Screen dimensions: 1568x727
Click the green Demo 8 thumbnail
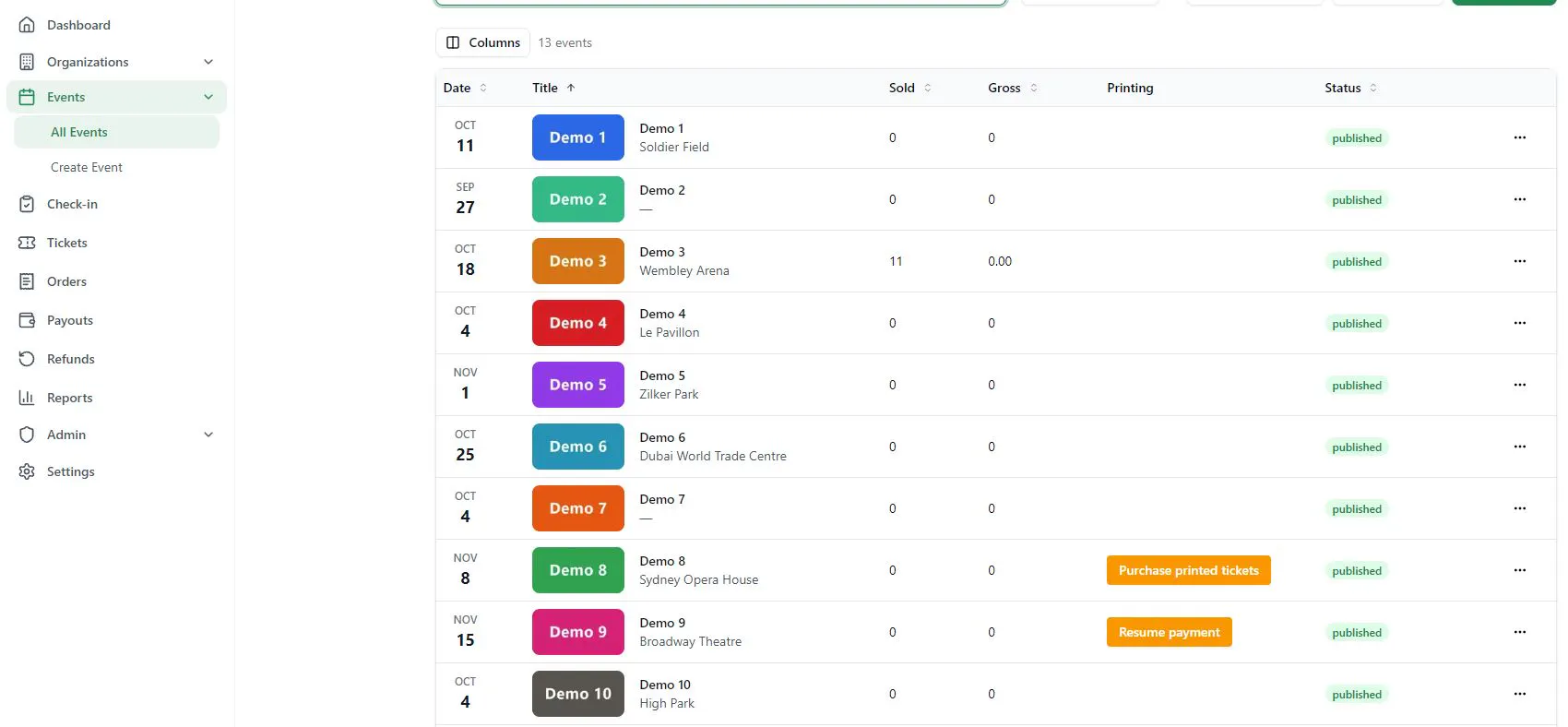578,570
